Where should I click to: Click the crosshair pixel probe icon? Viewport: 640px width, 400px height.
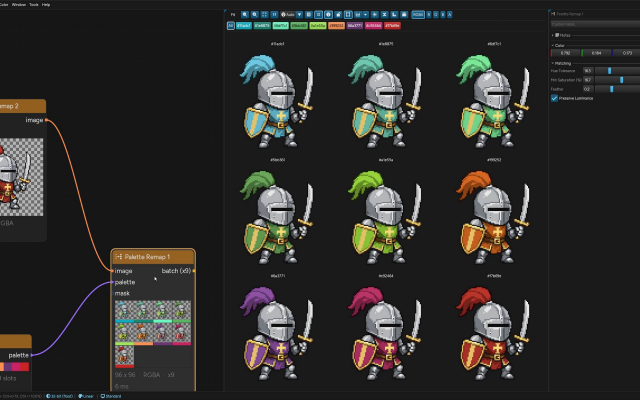pyautogui.click(x=374, y=15)
